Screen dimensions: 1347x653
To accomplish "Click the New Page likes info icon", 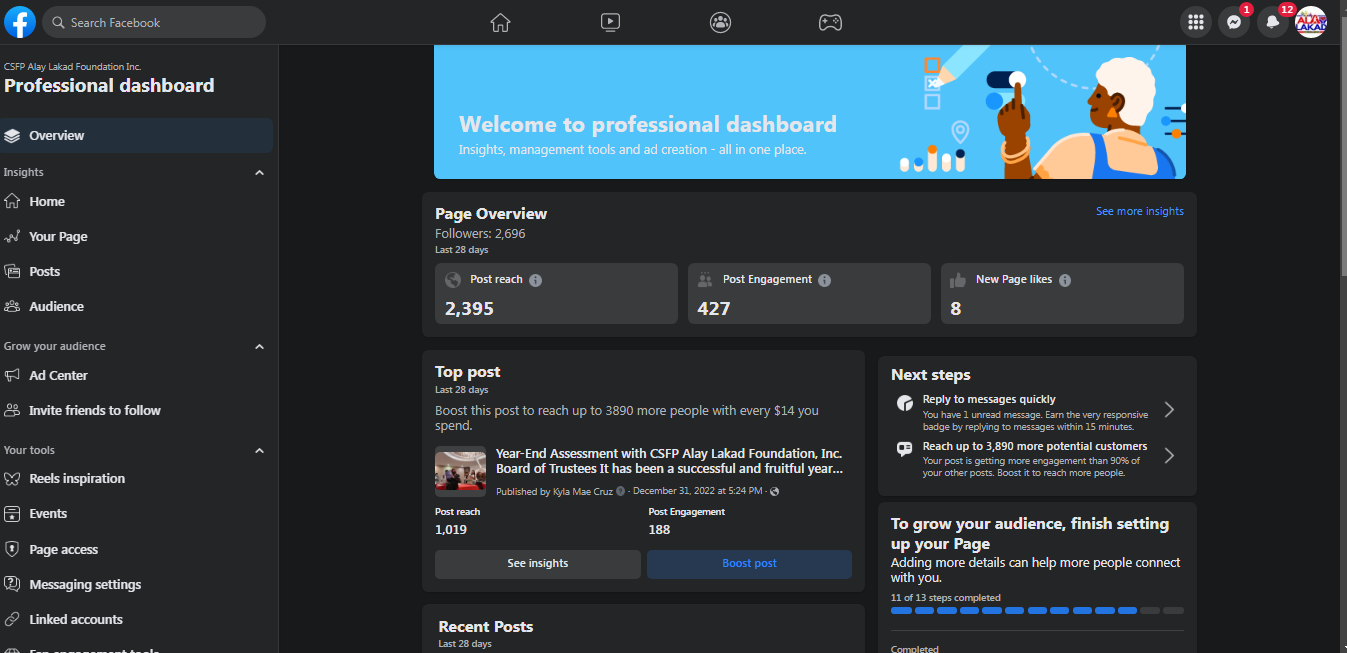I will click(x=1065, y=280).
